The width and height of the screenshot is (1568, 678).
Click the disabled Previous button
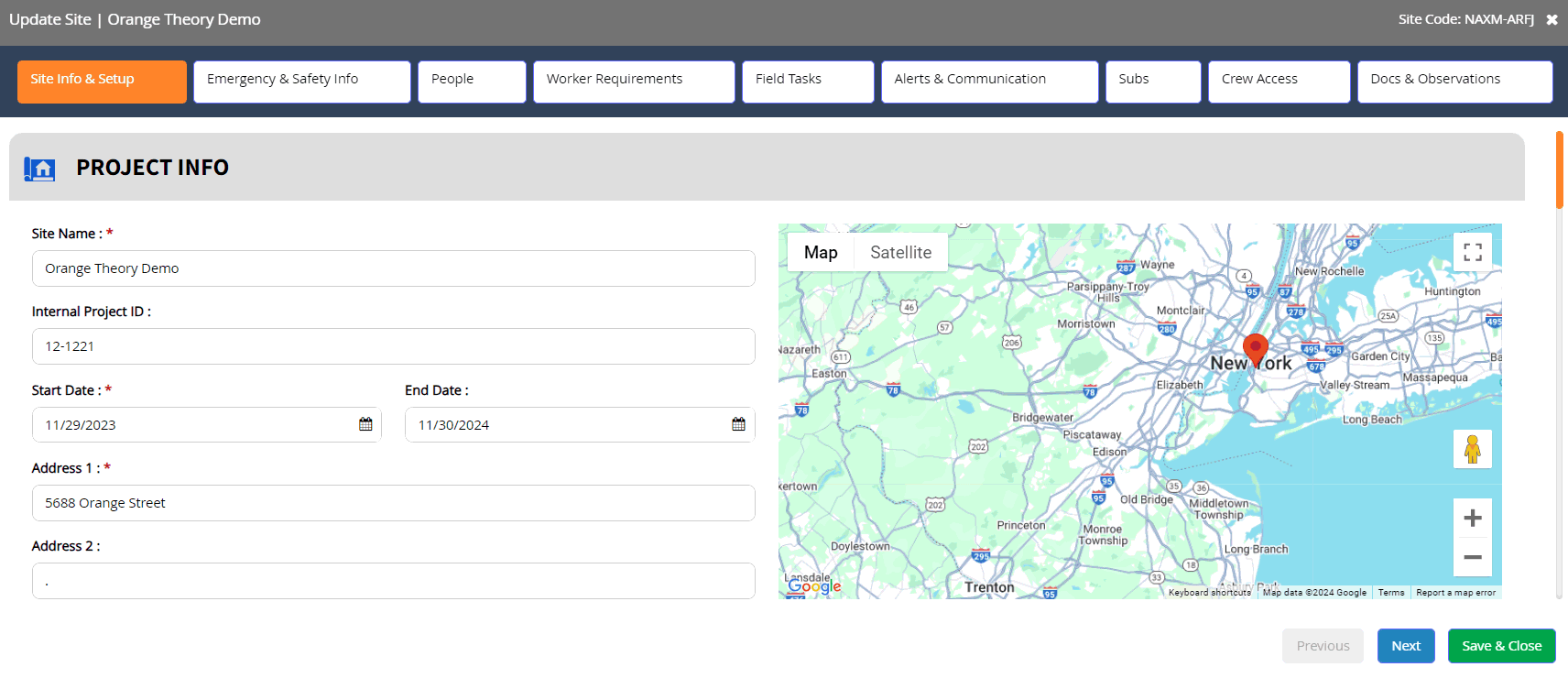(1323, 646)
